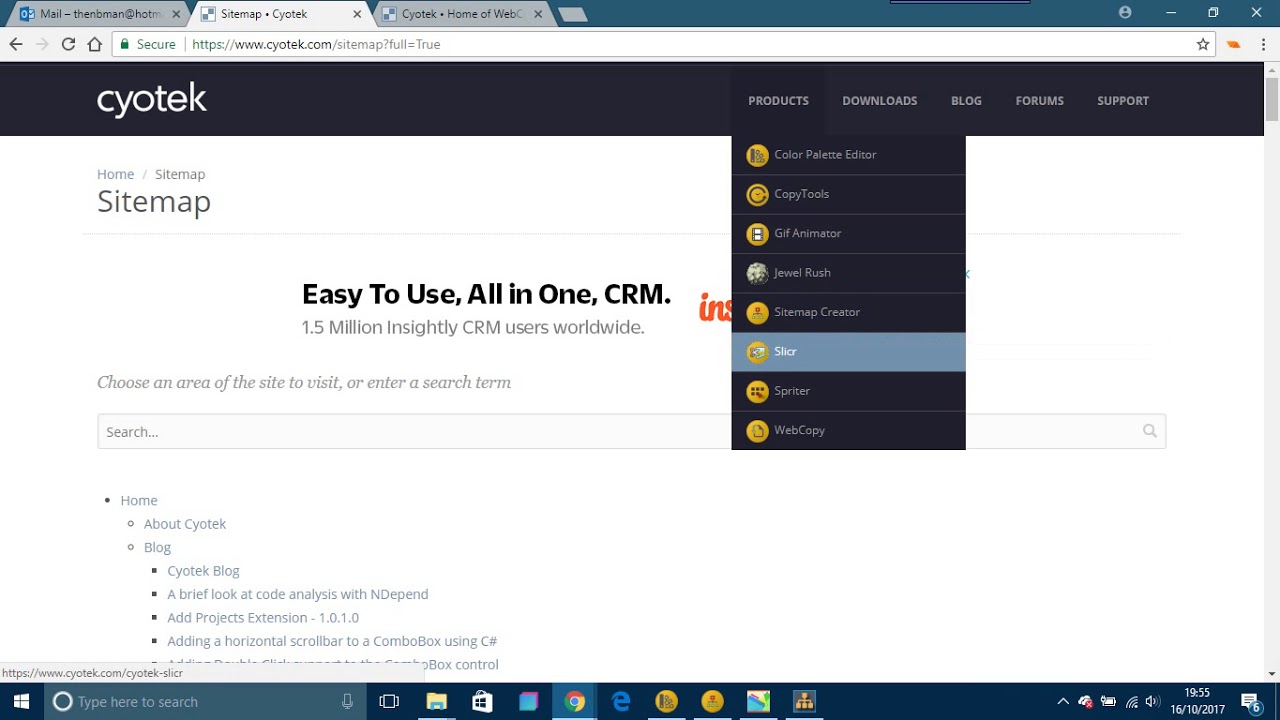Open the NDepend code analysis article link
1280x720 pixels.
pos(298,594)
